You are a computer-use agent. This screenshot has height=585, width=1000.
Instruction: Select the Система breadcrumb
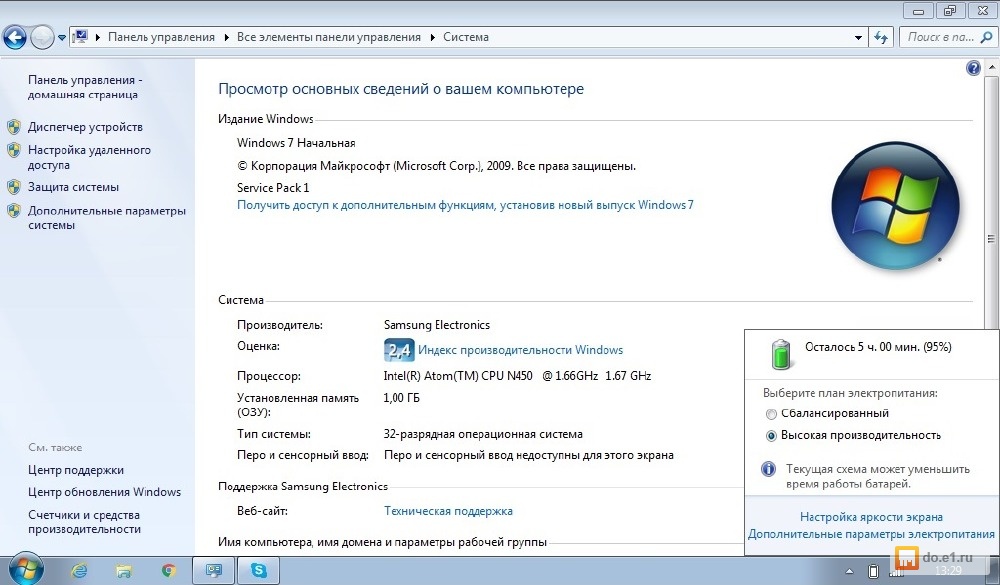[466, 37]
